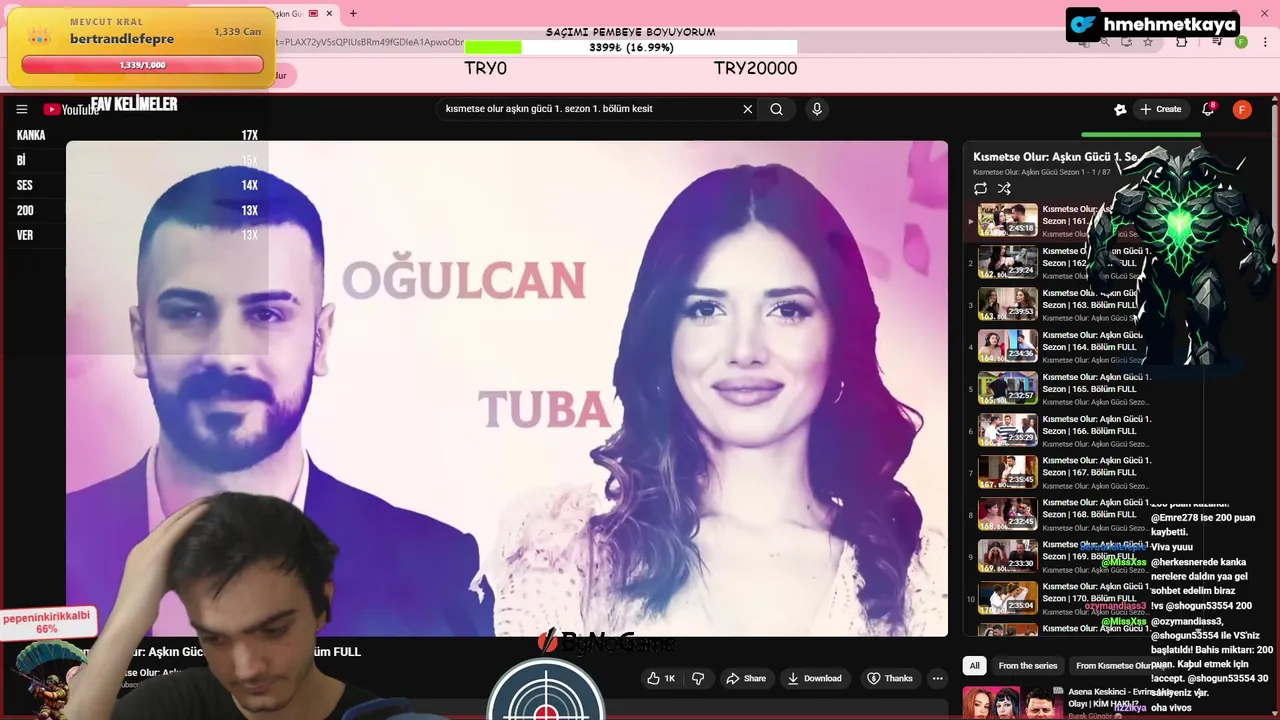Select the From Kısmetse Olur chip
This screenshot has width=1280, height=720.
click(1118, 665)
